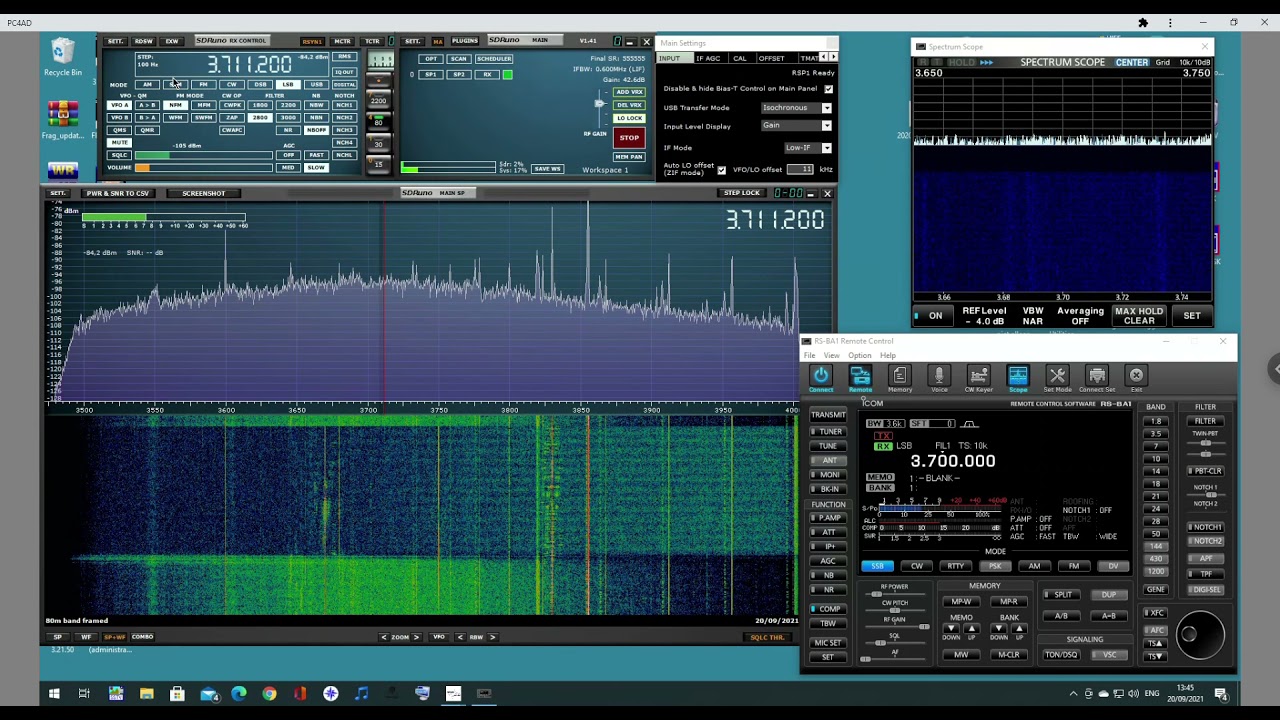
Task: Toggle the TUNER button in RS-BA1
Action: coord(828,431)
